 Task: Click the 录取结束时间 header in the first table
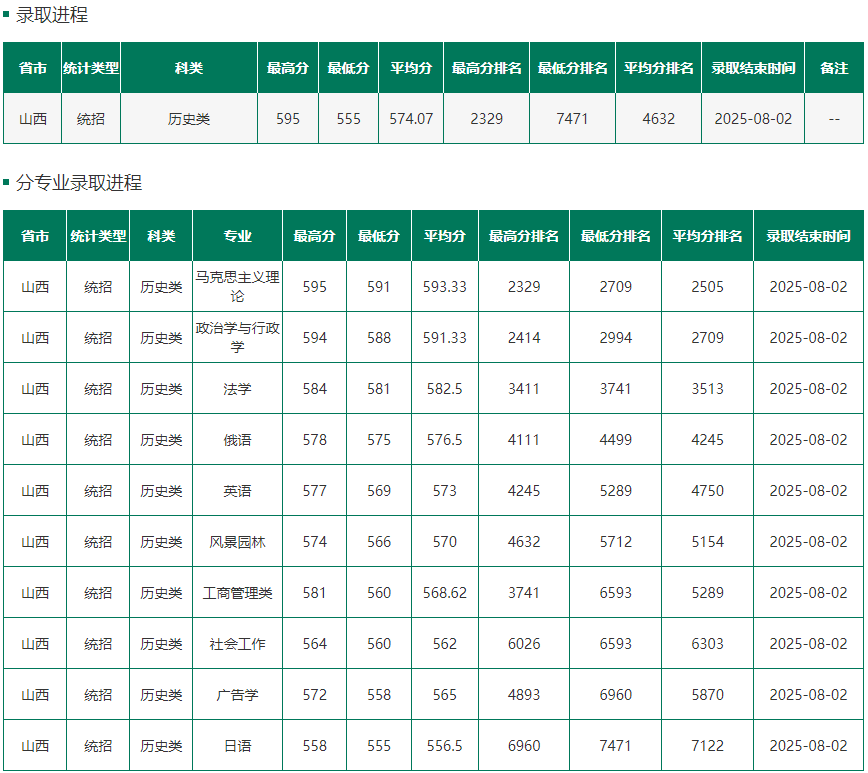(753, 68)
